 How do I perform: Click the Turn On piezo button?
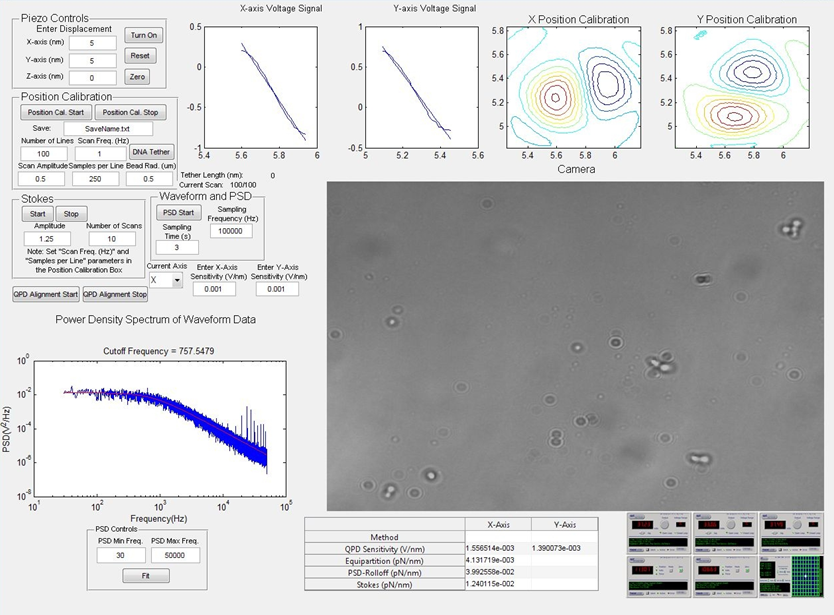coord(141,35)
